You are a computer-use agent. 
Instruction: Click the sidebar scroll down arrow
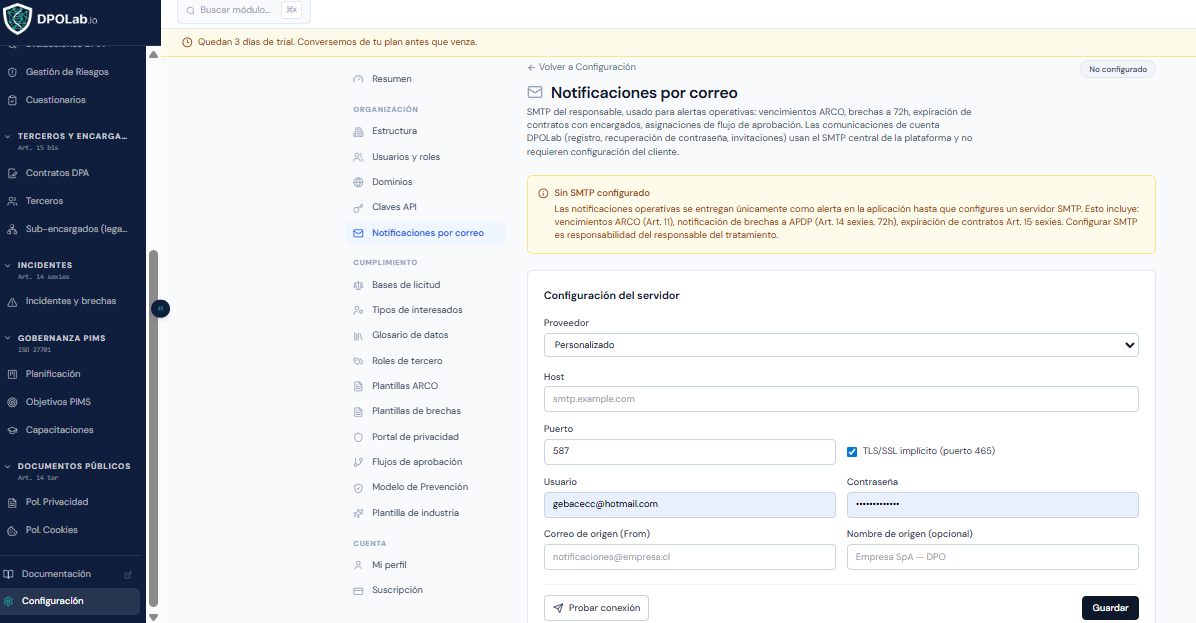click(x=153, y=617)
